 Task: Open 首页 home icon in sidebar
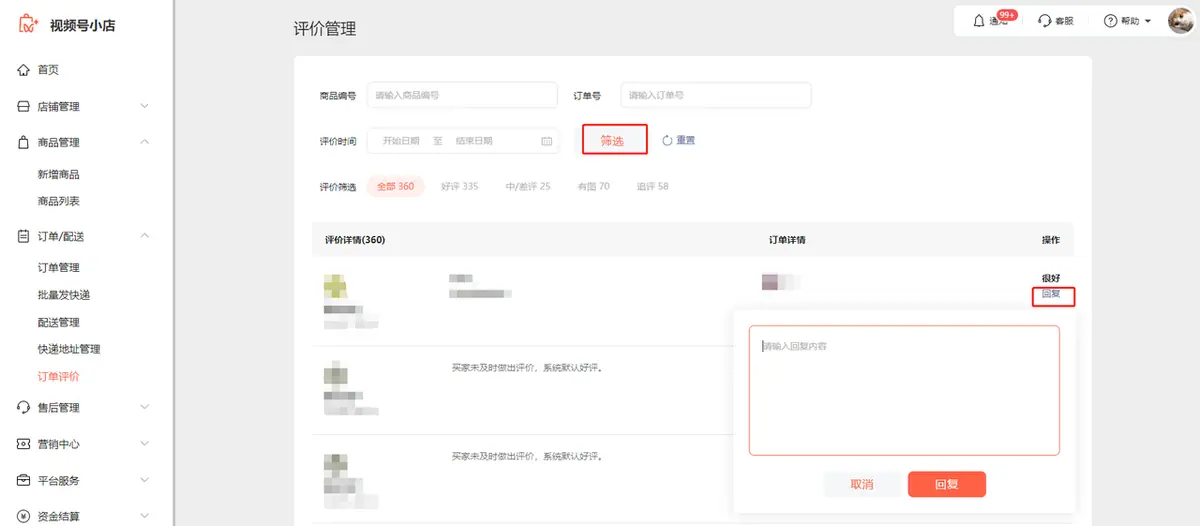click(23, 70)
